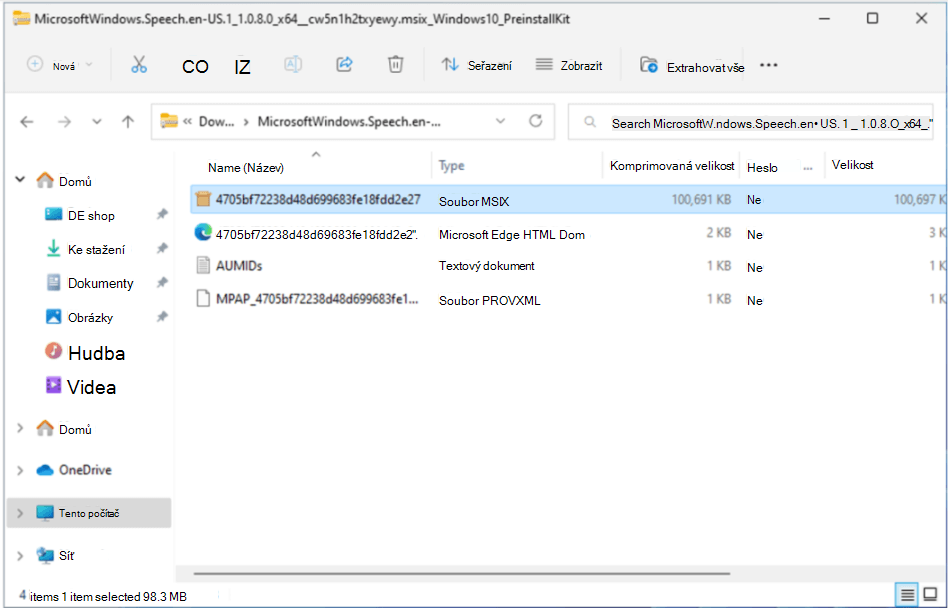948x608 pixels.
Task: Click the Edge HTML file icon
Action: (203, 232)
